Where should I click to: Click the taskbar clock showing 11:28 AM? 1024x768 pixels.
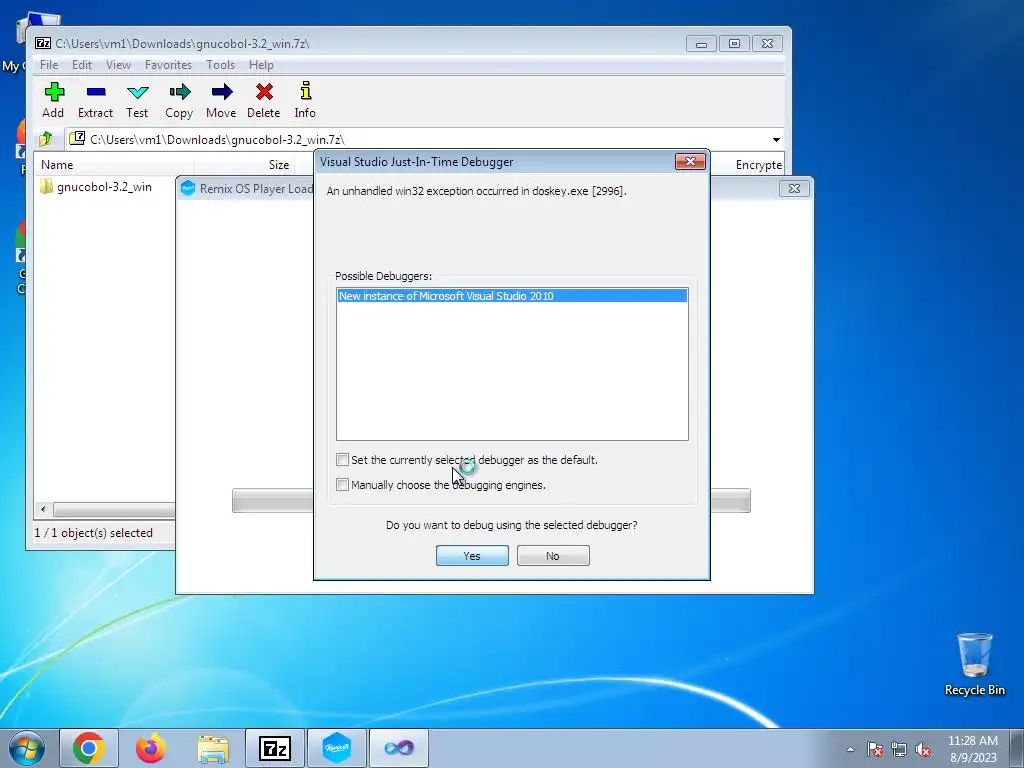973,749
